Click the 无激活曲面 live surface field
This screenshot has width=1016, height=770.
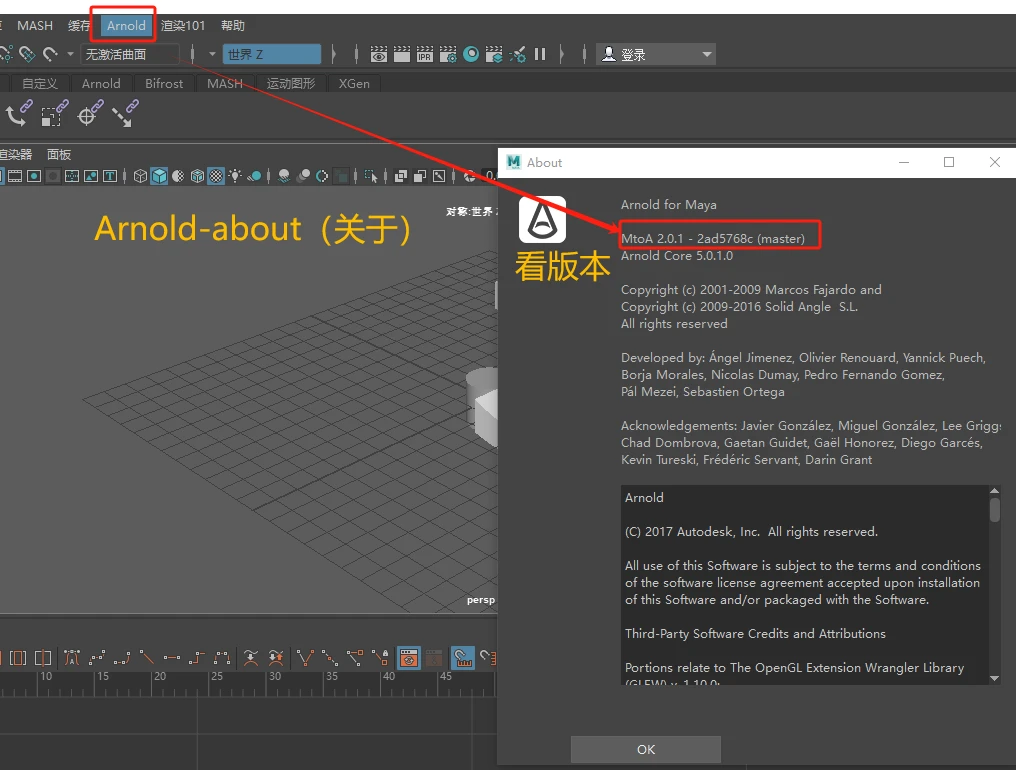(x=130, y=54)
